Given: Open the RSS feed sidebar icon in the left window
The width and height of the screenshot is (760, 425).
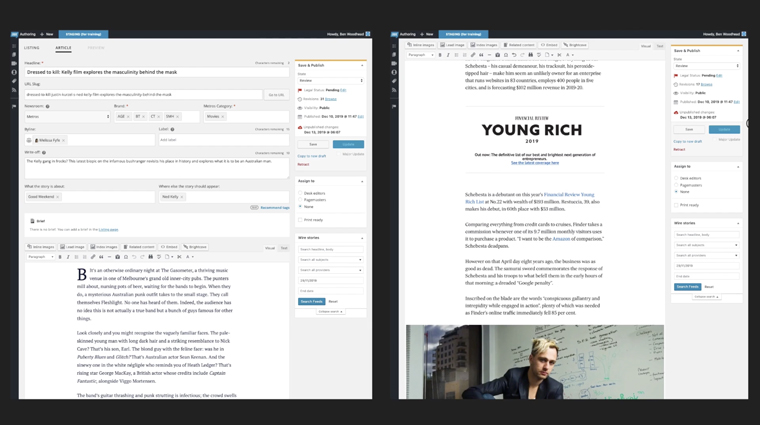Looking at the screenshot, I should pos(14,90).
